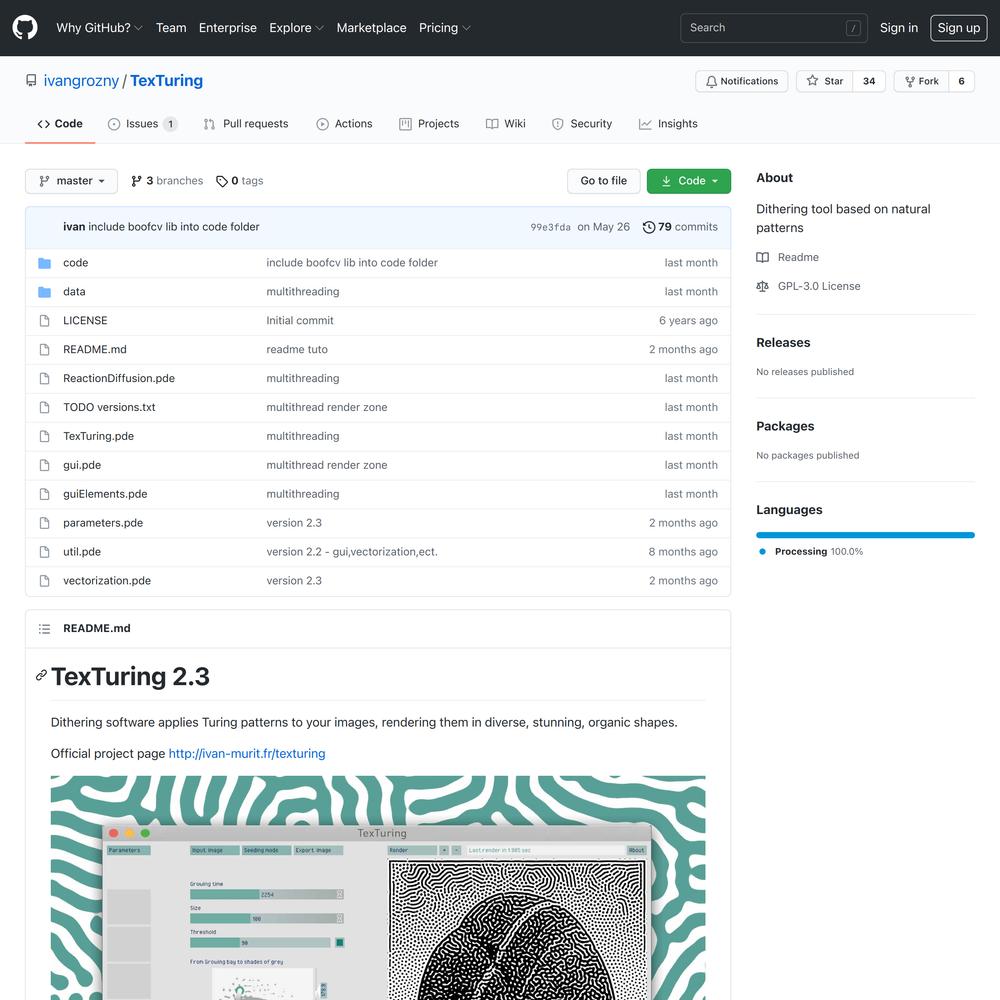Open the Releases section heading
Viewport: 1000px width, 1000px height.
(783, 342)
